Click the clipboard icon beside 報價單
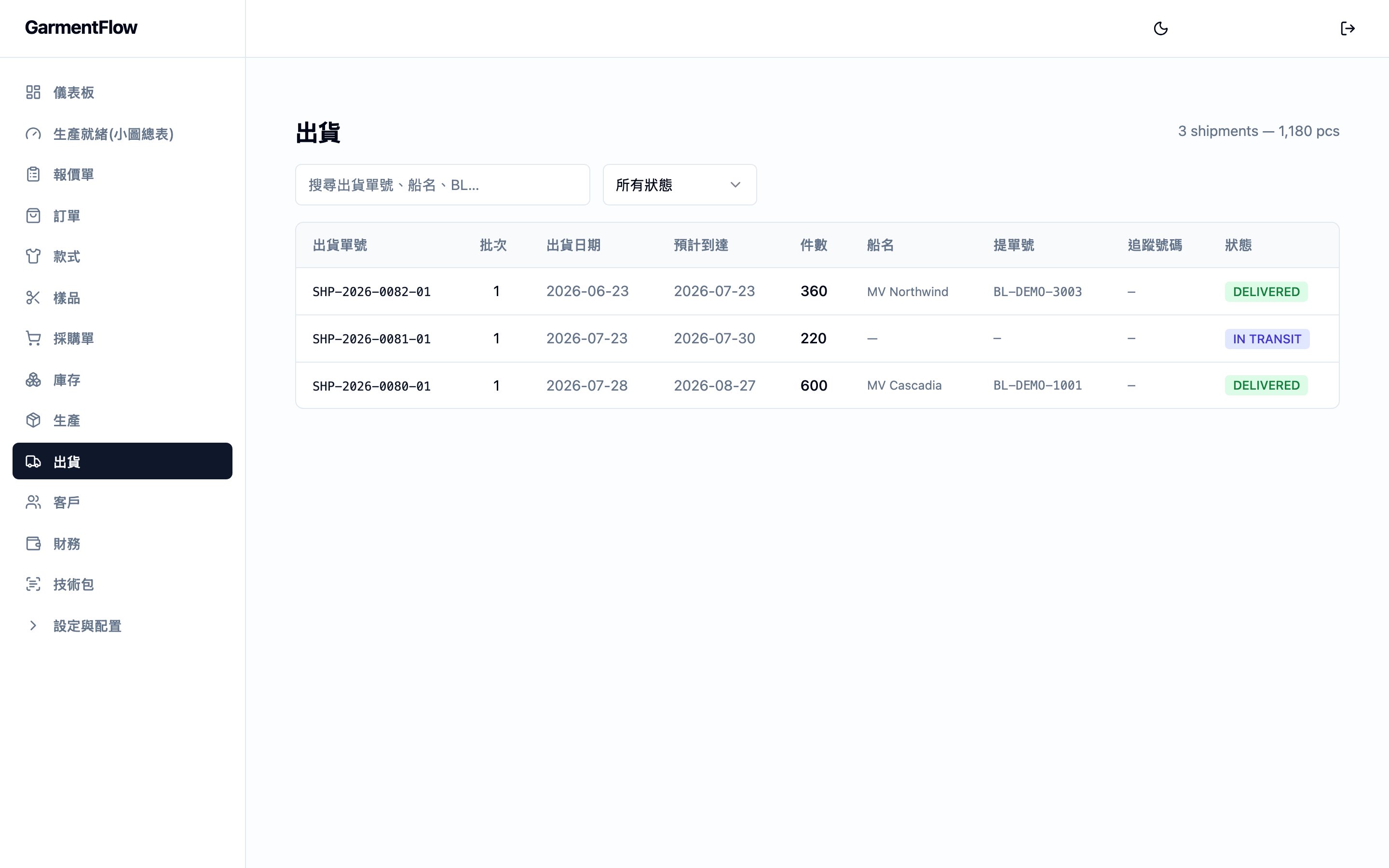Viewport: 1389px width, 868px height. [x=33, y=175]
